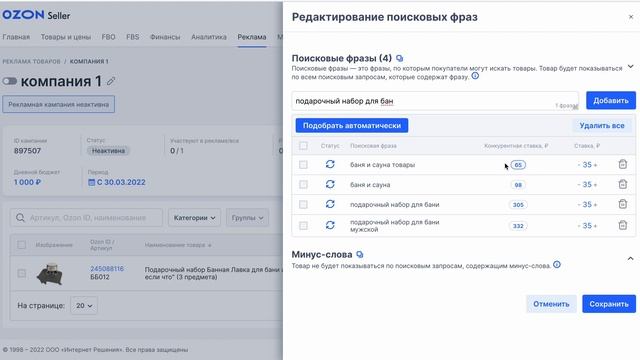The image size is (640, 360).
Task: Click status icon for 'баня и сауна товары'
Action: click(330, 164)
